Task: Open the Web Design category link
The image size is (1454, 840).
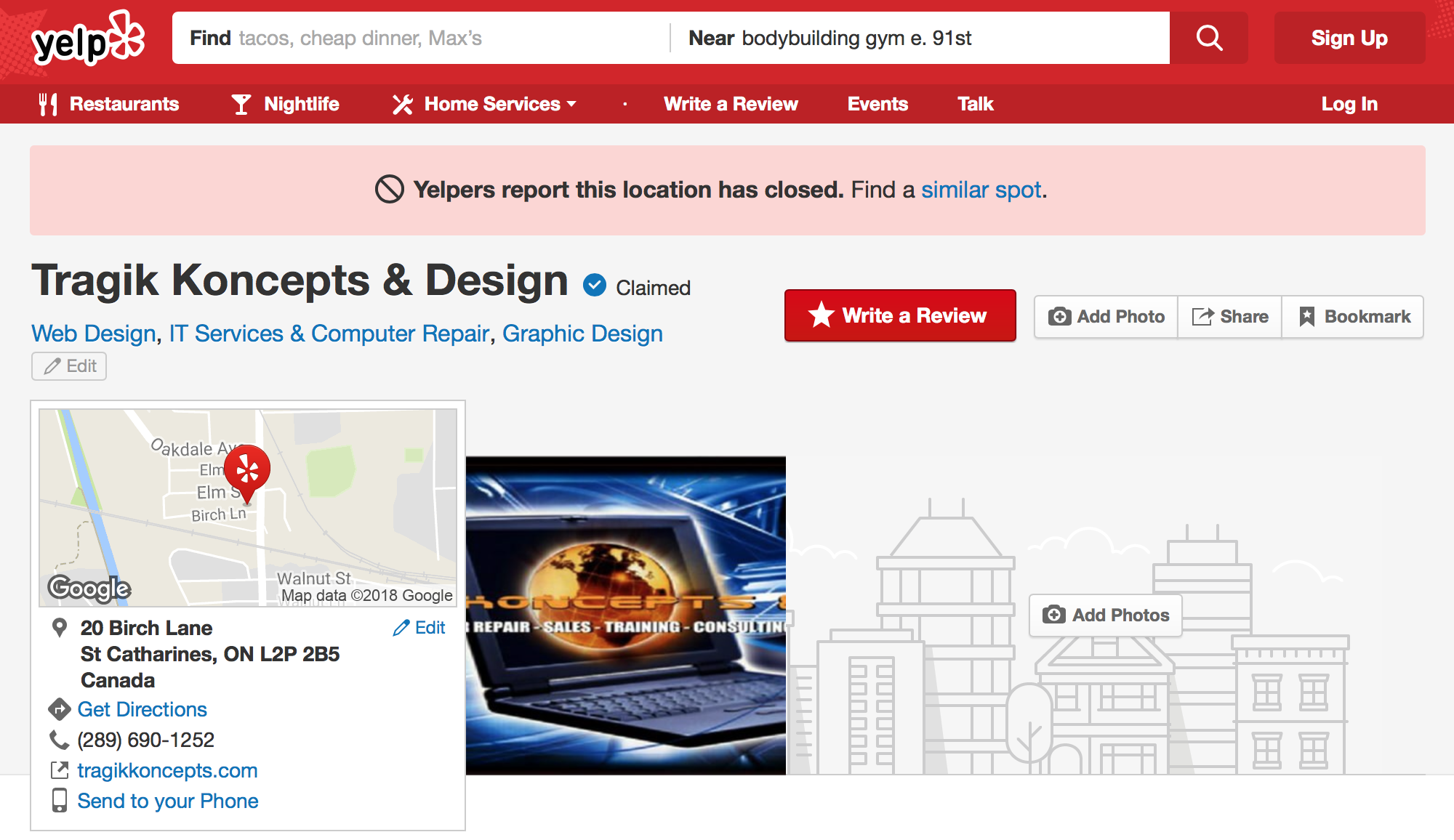Action: point(94,334)
